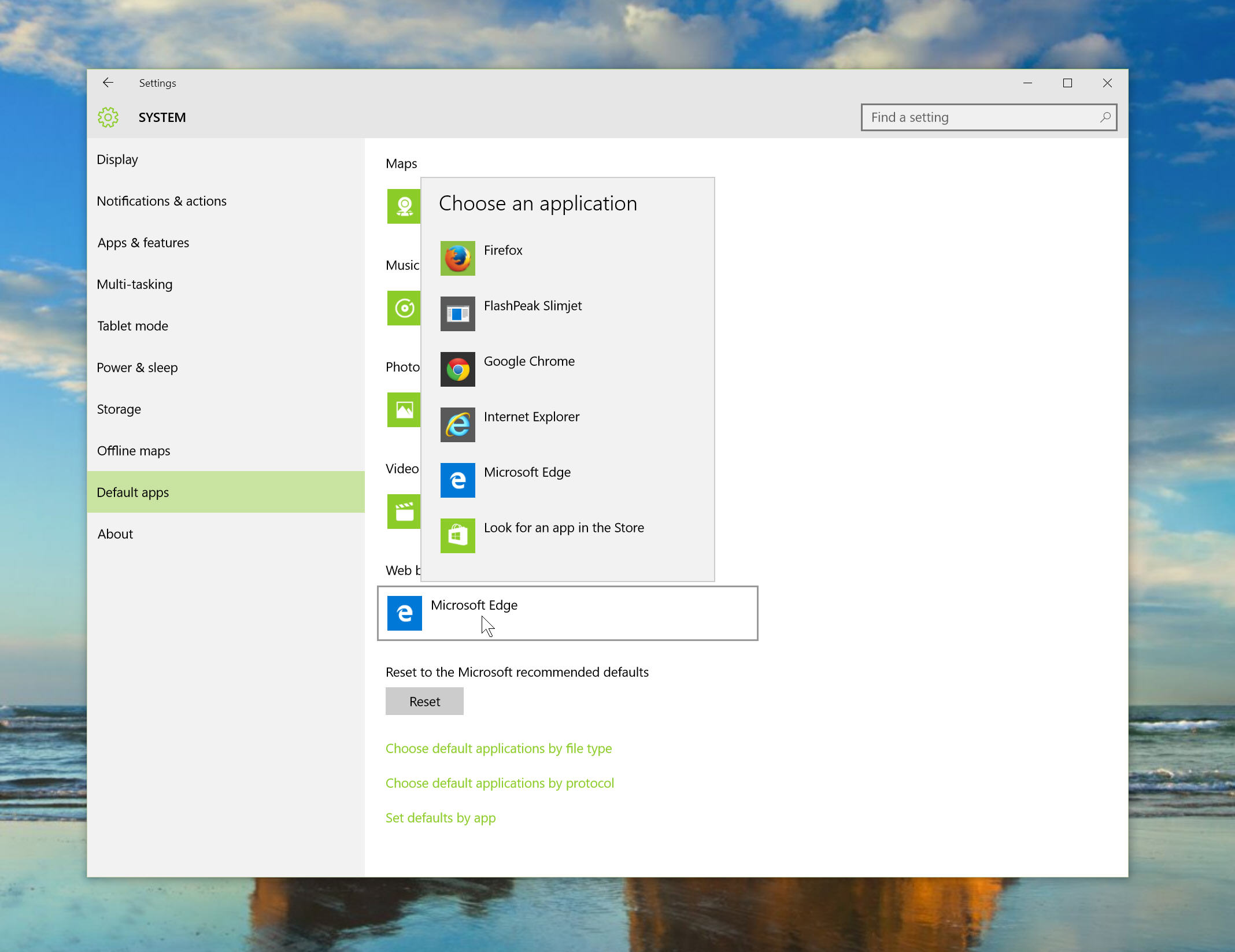
Task: Expand the Music app picker
Action: [x=404, y=308]
